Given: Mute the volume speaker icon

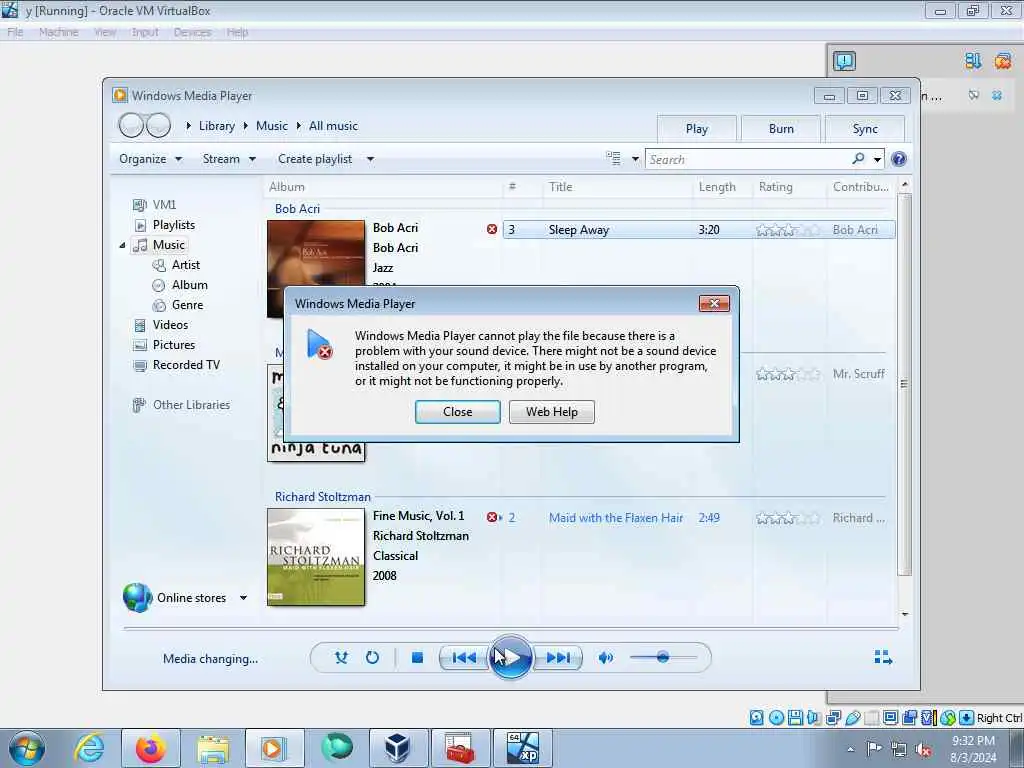Looking at the screenshot, I should click(x=606, y=658).
